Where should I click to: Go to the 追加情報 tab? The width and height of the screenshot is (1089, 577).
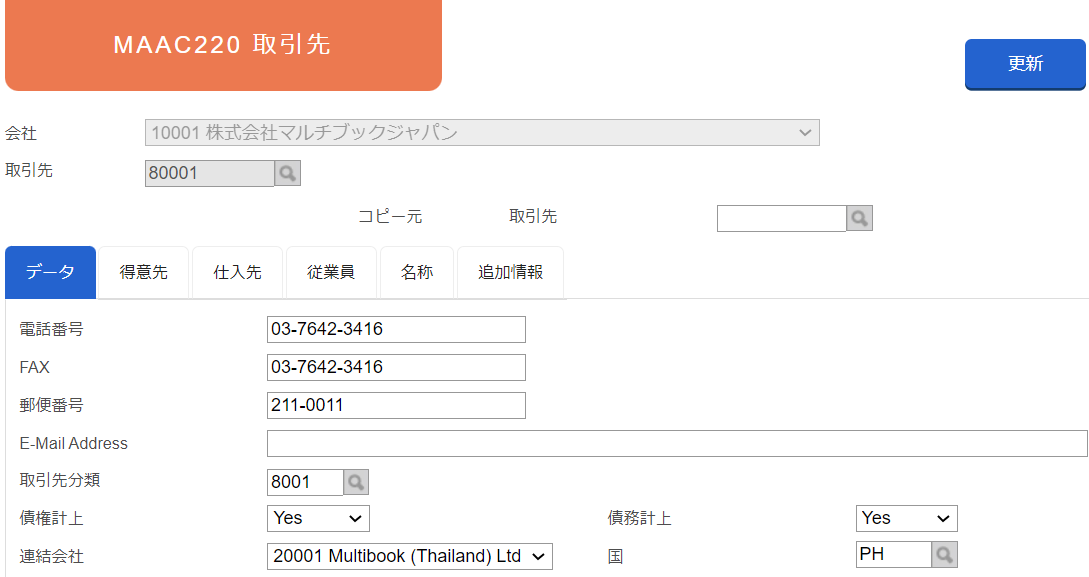coord(510,272)
